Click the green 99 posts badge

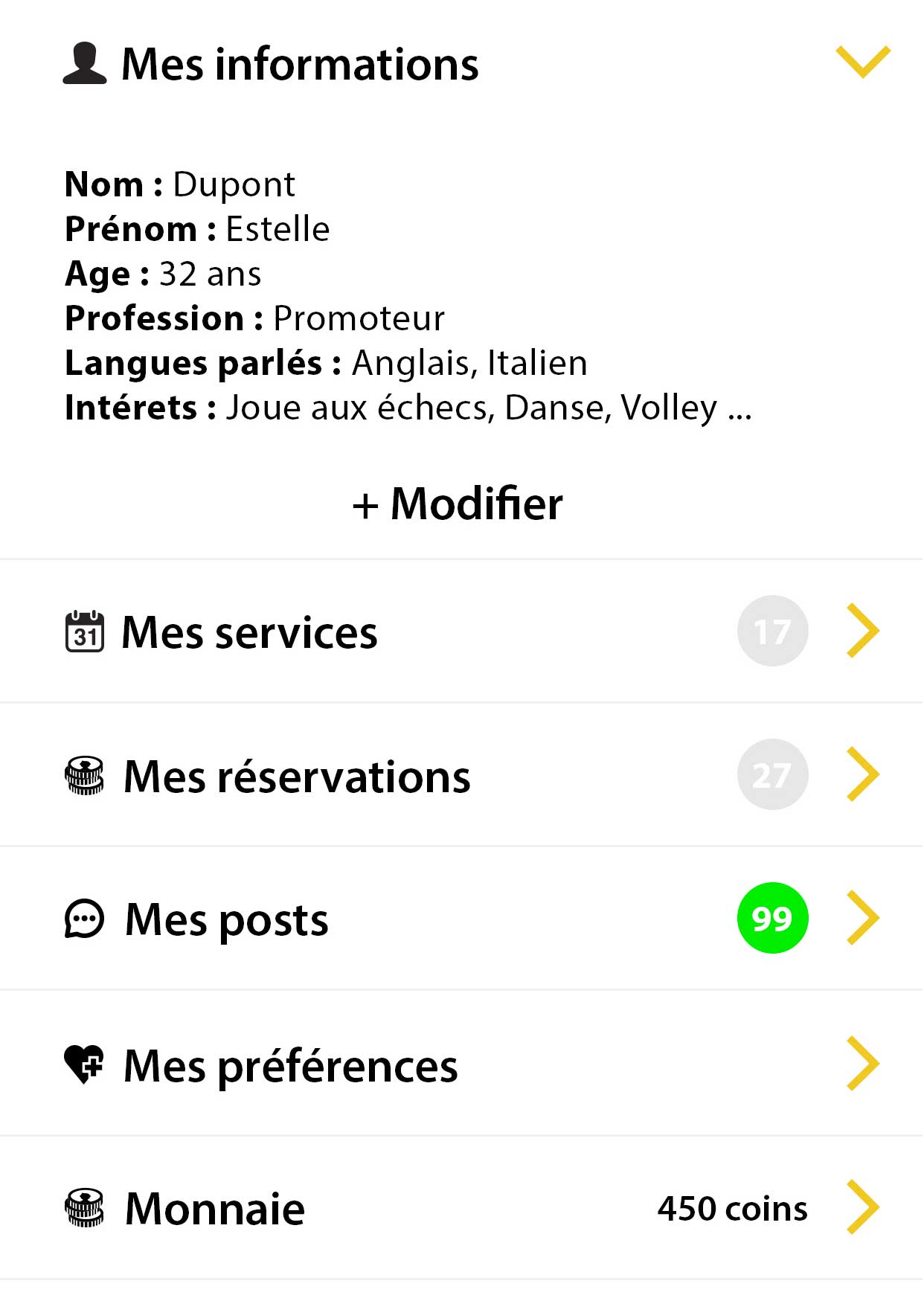coord(772,919)
